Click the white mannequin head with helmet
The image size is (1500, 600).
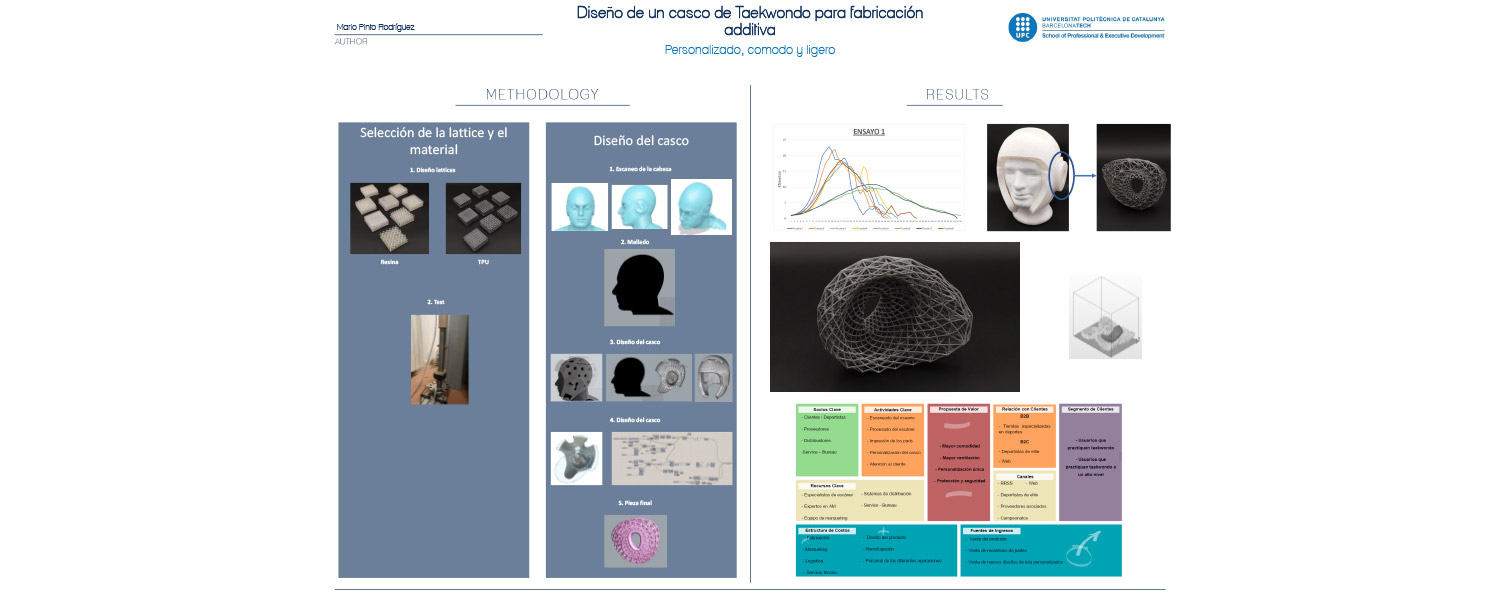click(x=1027, y=177)
